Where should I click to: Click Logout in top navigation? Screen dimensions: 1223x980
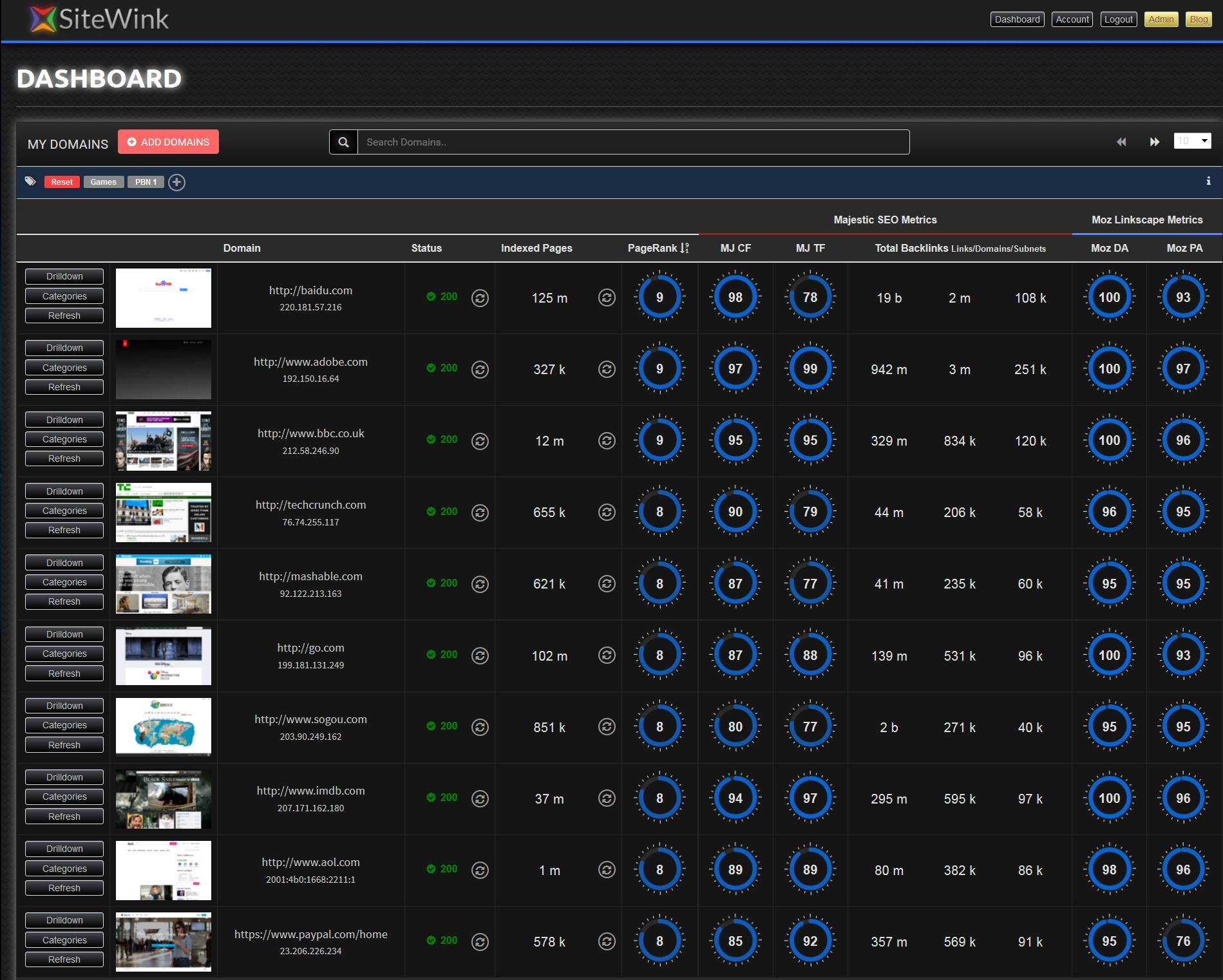[1119, 19]
